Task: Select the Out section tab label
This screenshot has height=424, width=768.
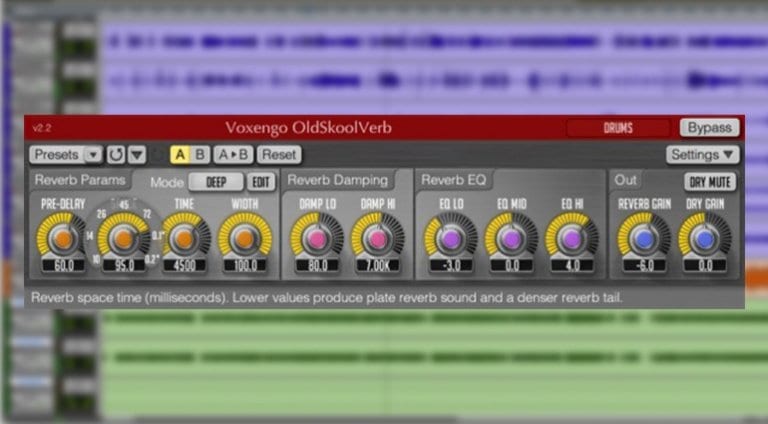Action: tap(625, 180)
